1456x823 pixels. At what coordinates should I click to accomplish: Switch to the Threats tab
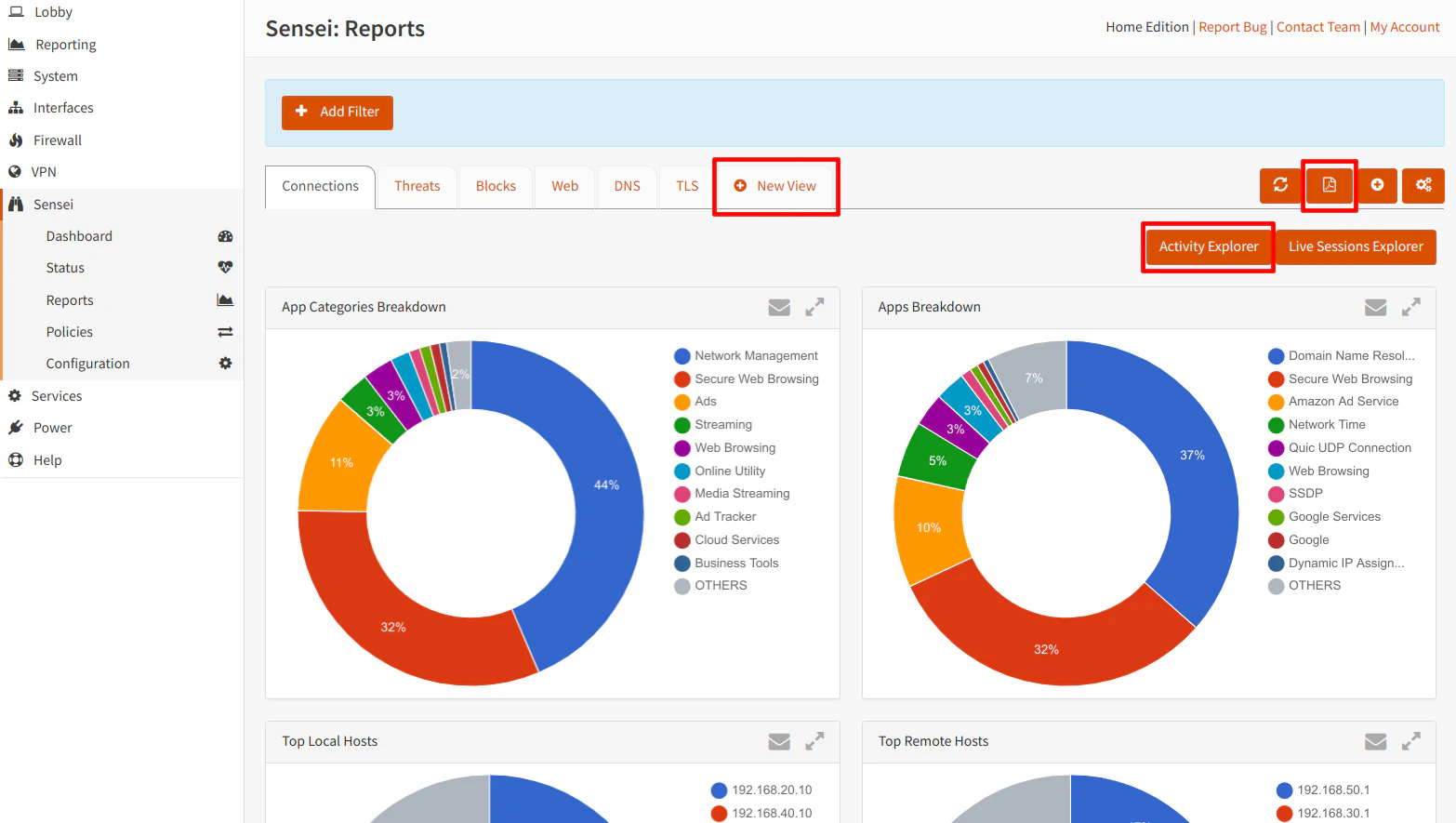(x=417, y=187)
